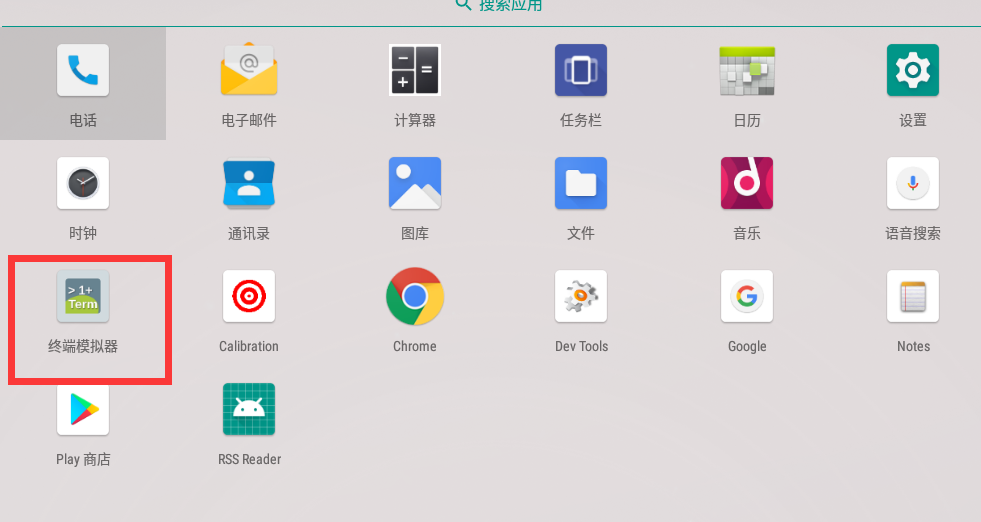Open Dev Tools app
Image resolution: width=981 pixels, height=522 pixels.
pos(581,297)
